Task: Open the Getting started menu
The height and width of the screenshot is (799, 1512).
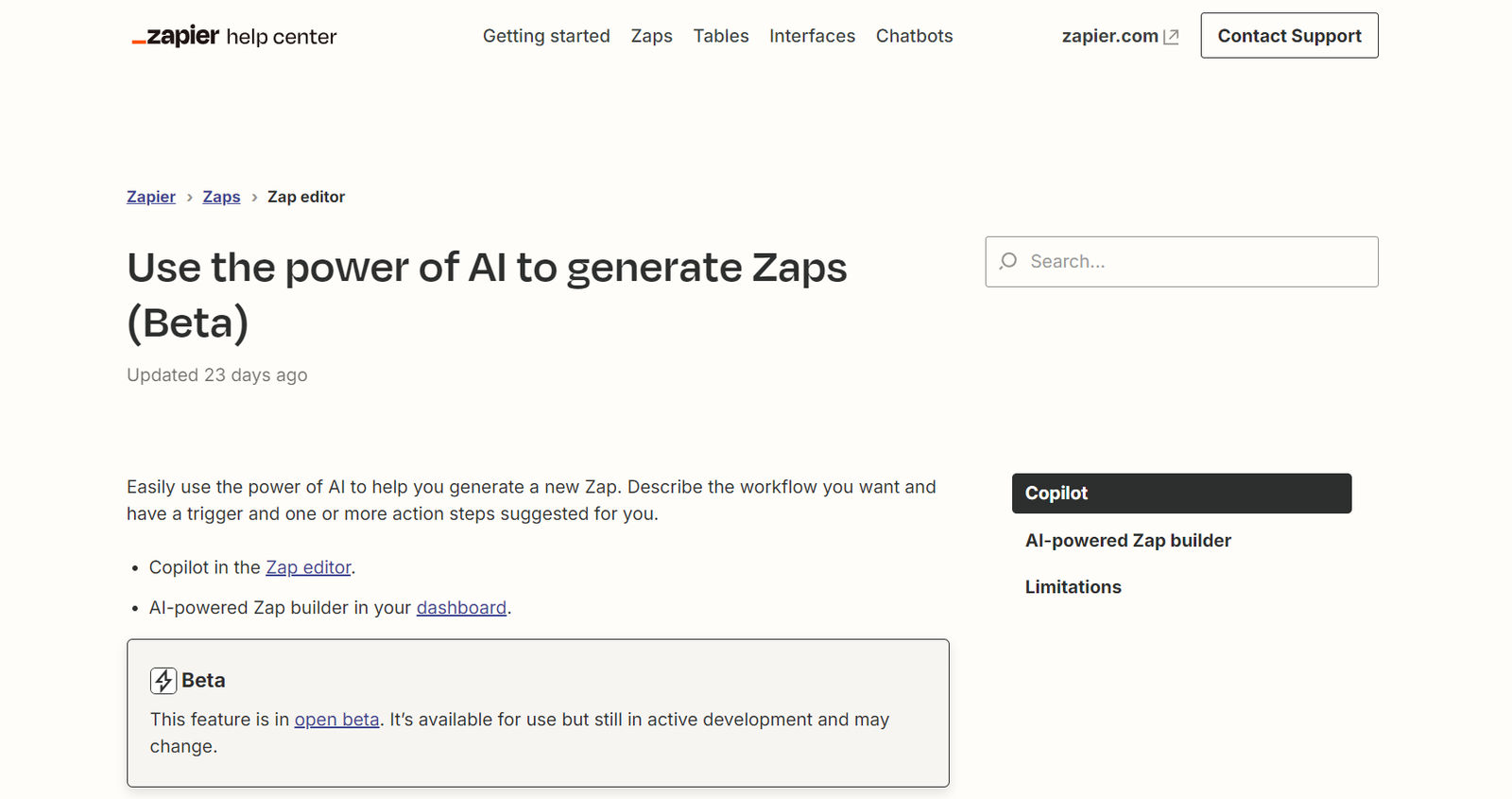Action: (x=546, y=36)
